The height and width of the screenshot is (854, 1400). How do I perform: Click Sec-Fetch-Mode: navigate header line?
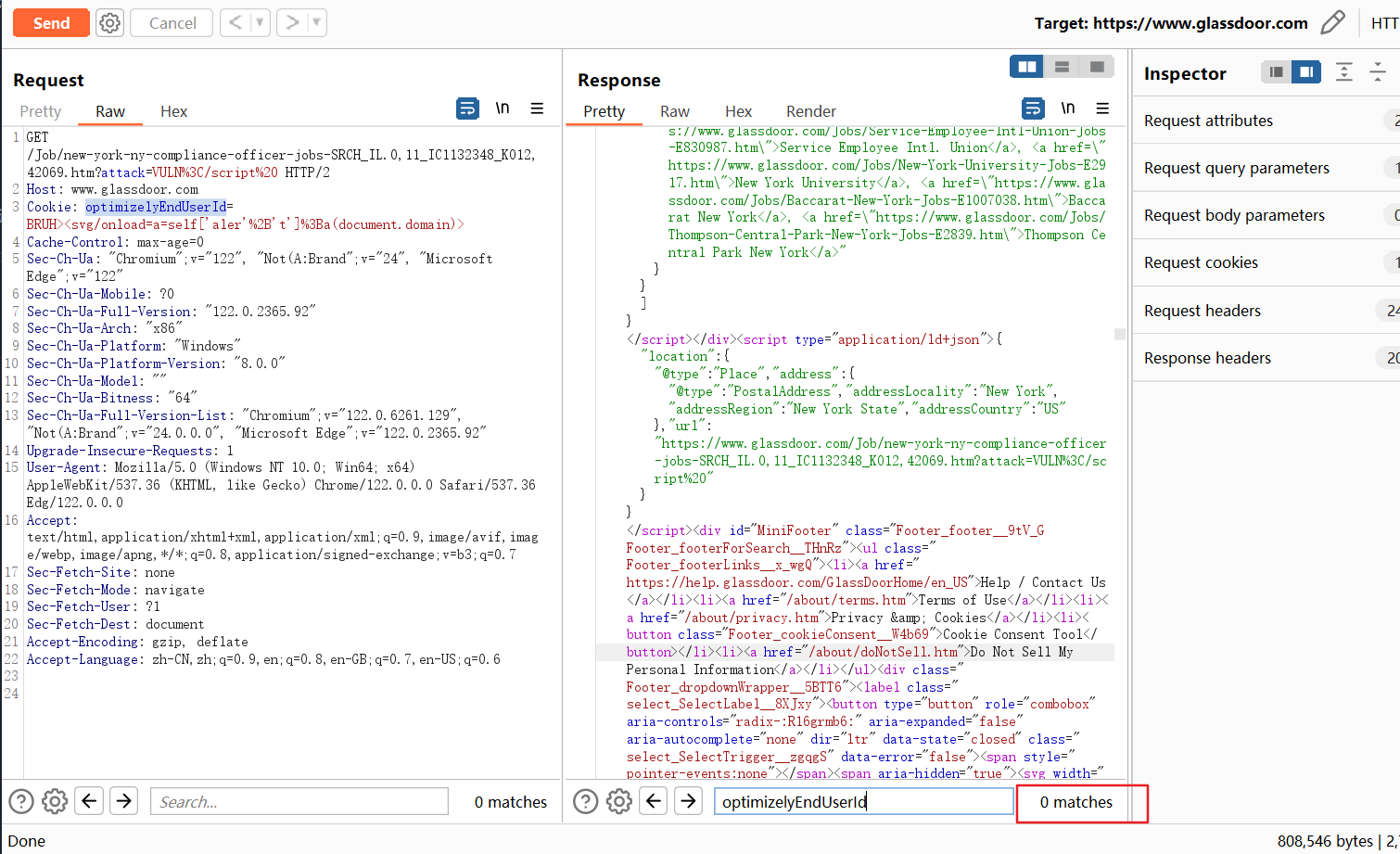(116, 590)
